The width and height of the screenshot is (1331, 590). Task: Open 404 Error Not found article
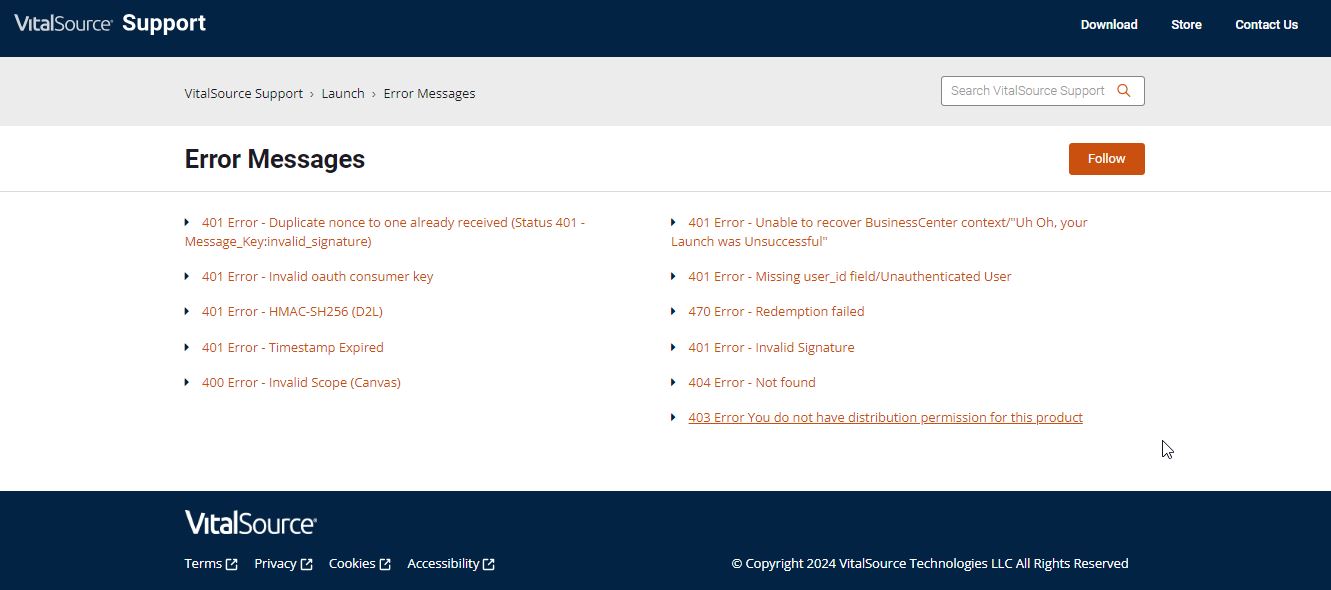(752, 382)
